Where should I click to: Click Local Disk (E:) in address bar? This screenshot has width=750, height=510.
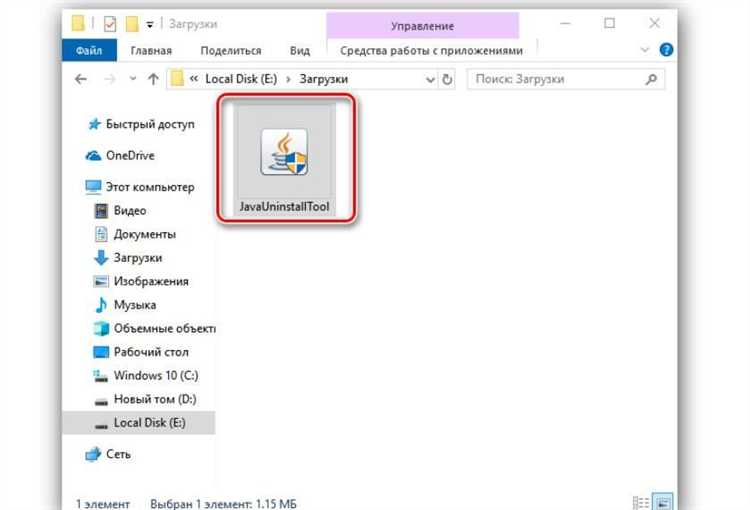click(x=241, y=79)
